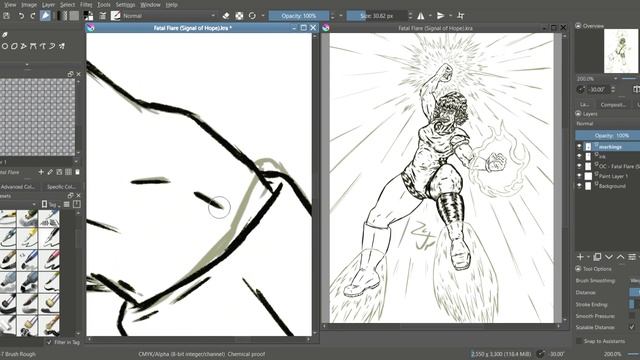Toggle the Scalable Distance checkbox
The width and height of the screenshot is (640, 360).
pyautogui.click(x=632, y=327)
